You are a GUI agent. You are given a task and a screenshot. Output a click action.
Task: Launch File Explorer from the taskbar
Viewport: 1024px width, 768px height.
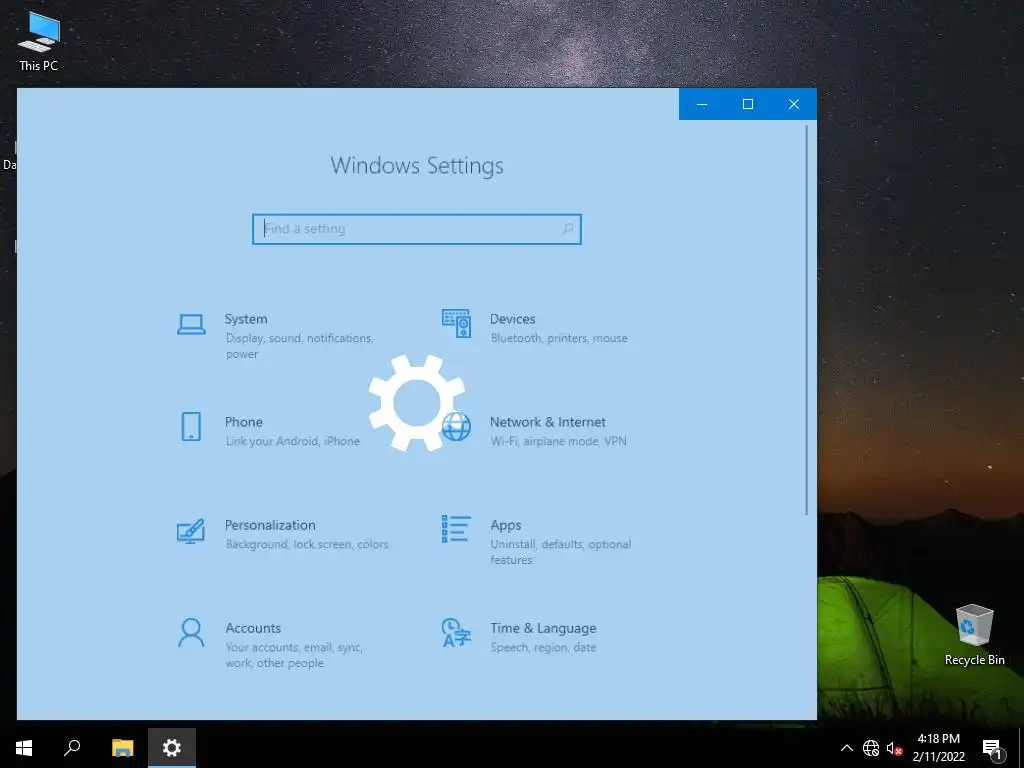coord(122,748)
